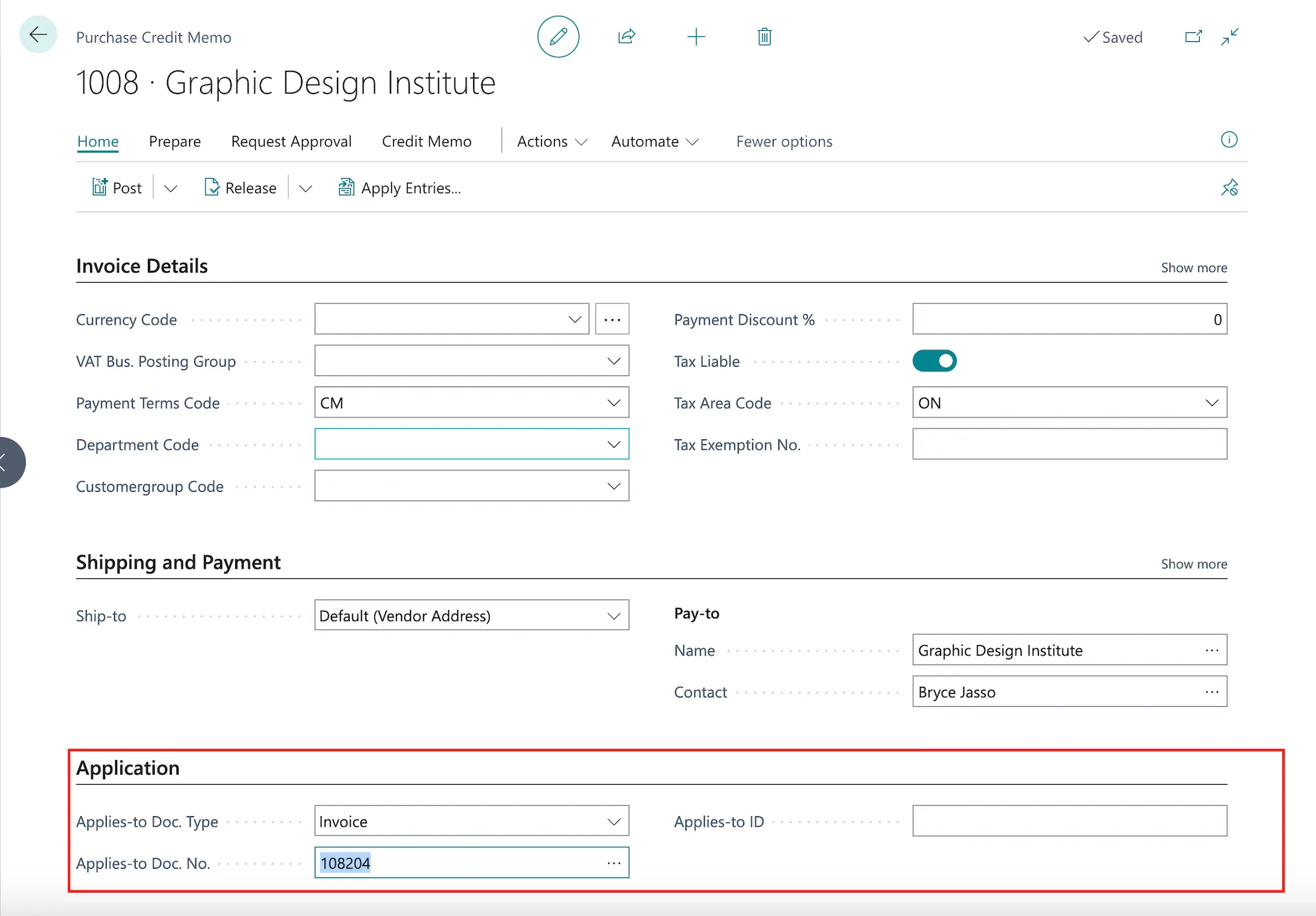Open the Currency Code dropdown

coord(575,319)
